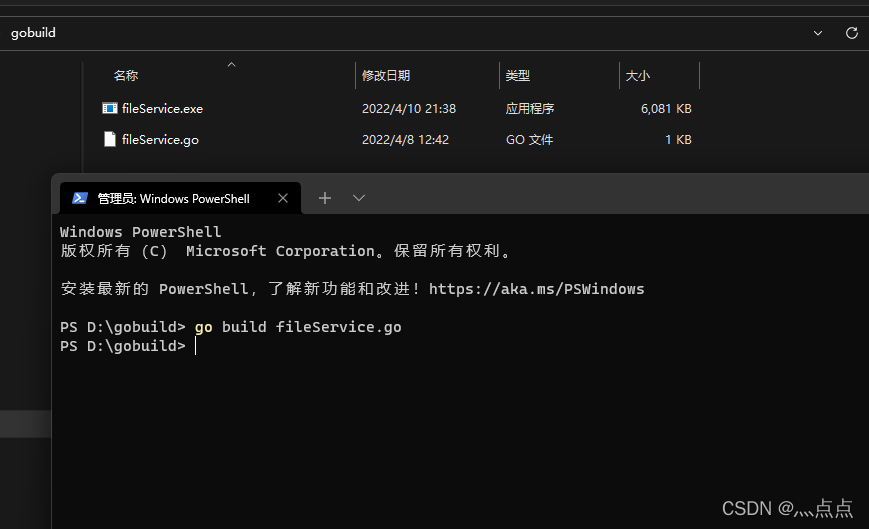Click the fileService.go file icon
The height and width of the screenshot is (529, 869).
[110, 140]
